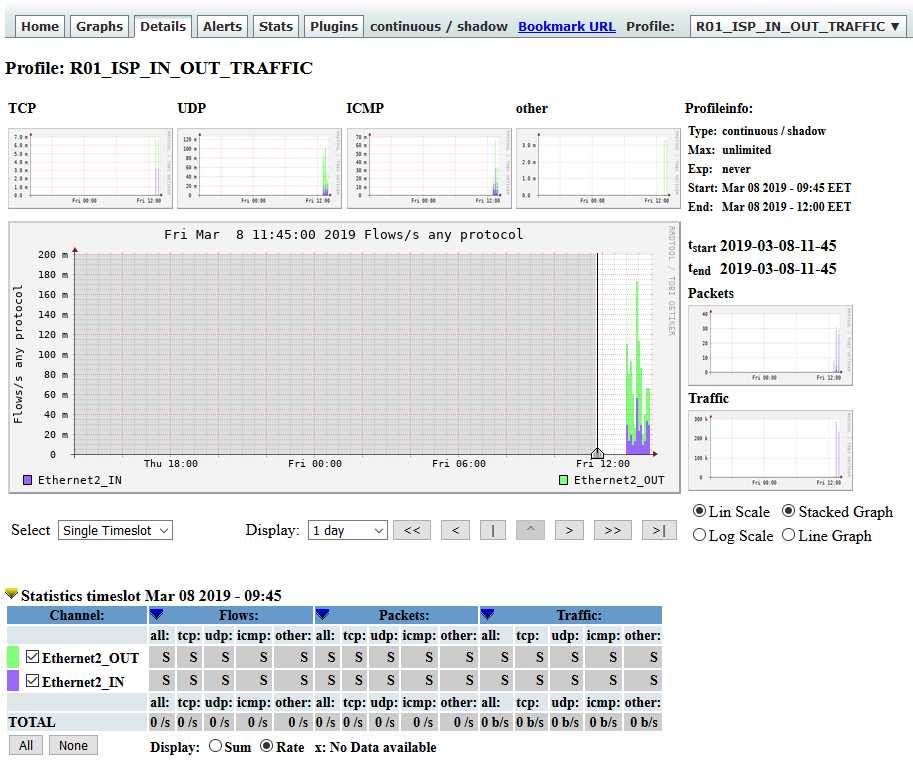The width and height of the screenshot is (913, 769).
Task: Collapse the Packets column triangle
Action: pos(322,614)
